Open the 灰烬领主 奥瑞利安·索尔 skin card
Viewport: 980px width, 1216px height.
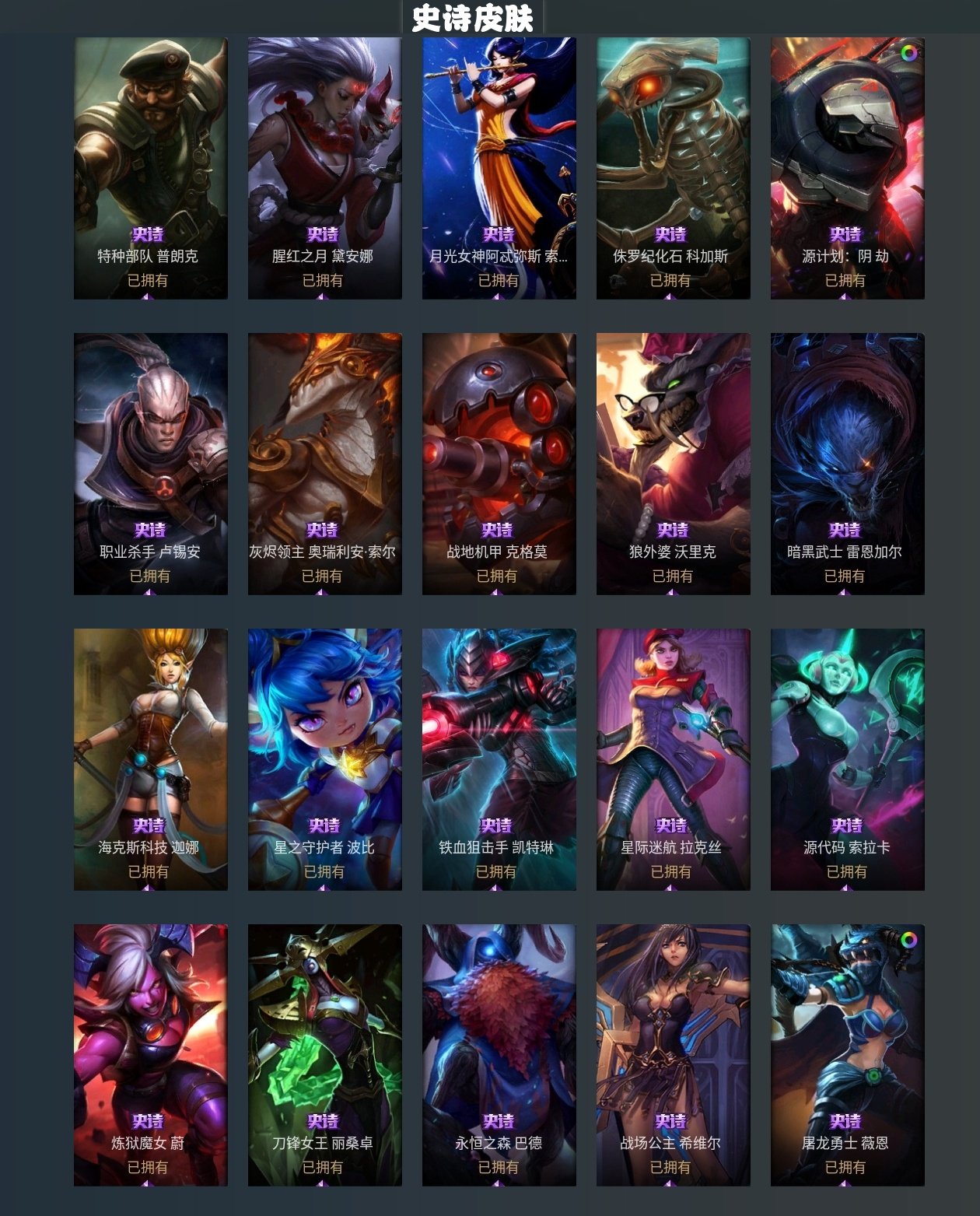point(325,464)
